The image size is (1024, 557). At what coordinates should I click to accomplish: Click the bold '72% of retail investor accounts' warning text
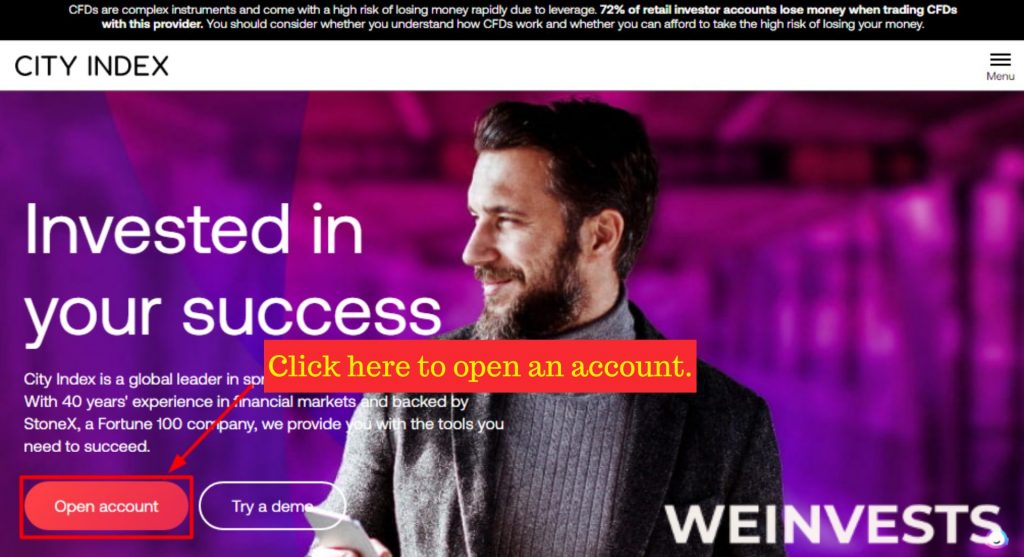689,10
